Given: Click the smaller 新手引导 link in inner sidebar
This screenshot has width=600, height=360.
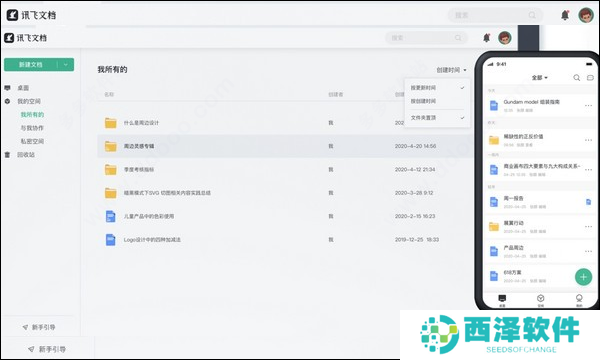Looking at the screenshot, I should [x=39, y=327].
